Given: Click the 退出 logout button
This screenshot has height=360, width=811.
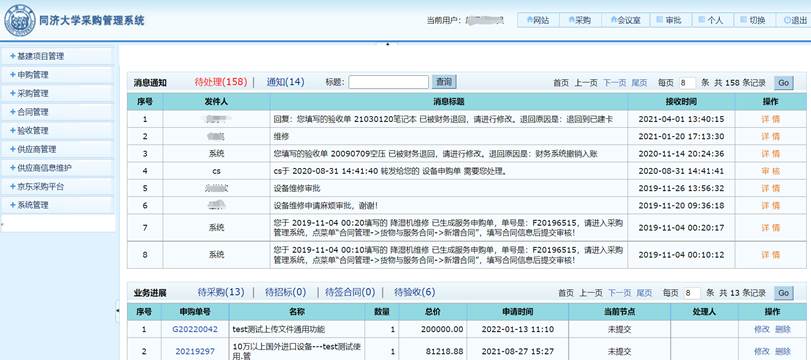Looking at the screenshot, I should (x=795, y=20).
